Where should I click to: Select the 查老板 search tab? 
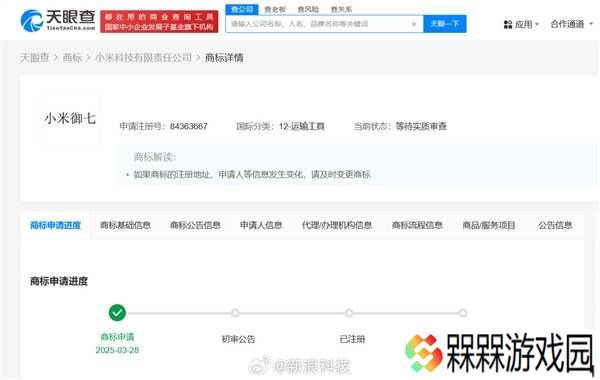pos(275,9)
